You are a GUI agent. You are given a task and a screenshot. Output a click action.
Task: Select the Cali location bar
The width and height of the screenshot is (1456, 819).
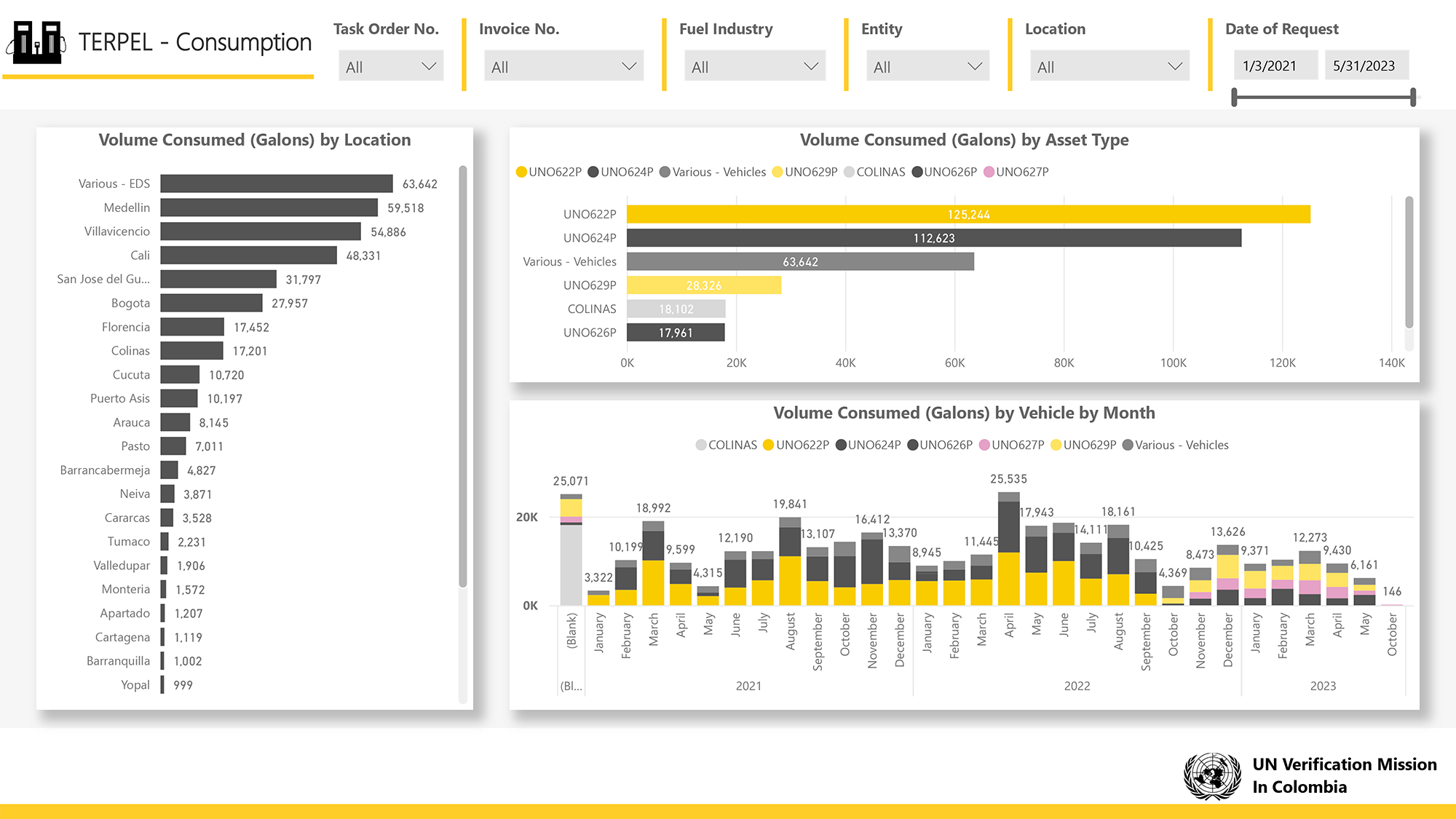tap(249, 256)
